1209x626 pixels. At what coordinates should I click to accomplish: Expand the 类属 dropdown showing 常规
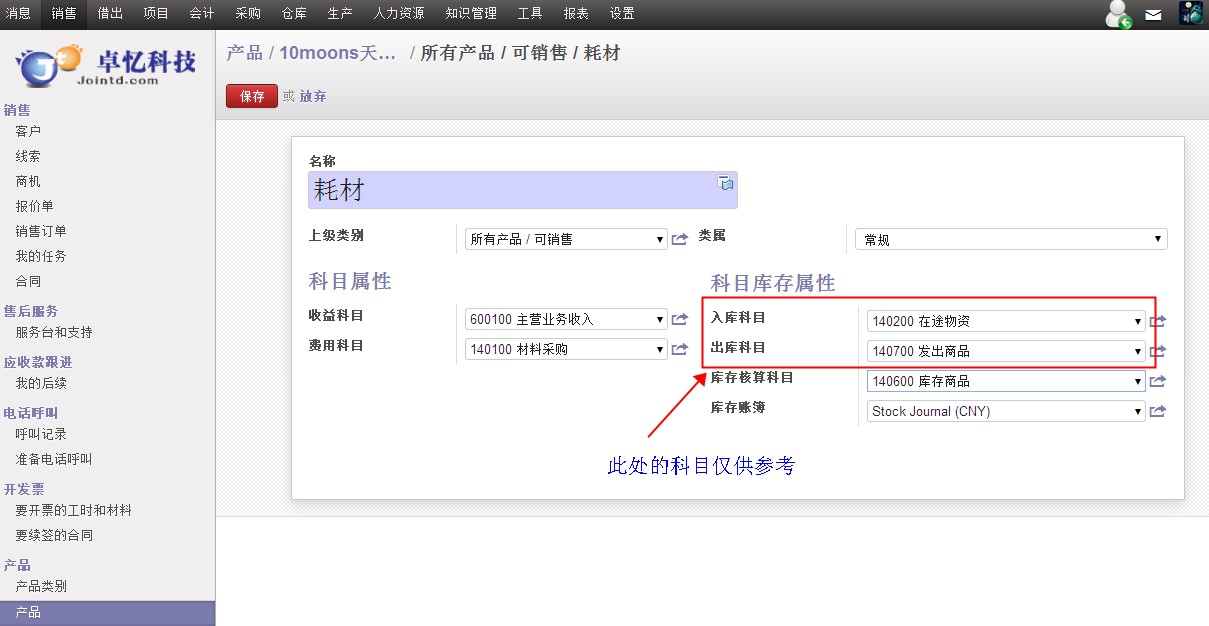click(x=1011, y=239)
